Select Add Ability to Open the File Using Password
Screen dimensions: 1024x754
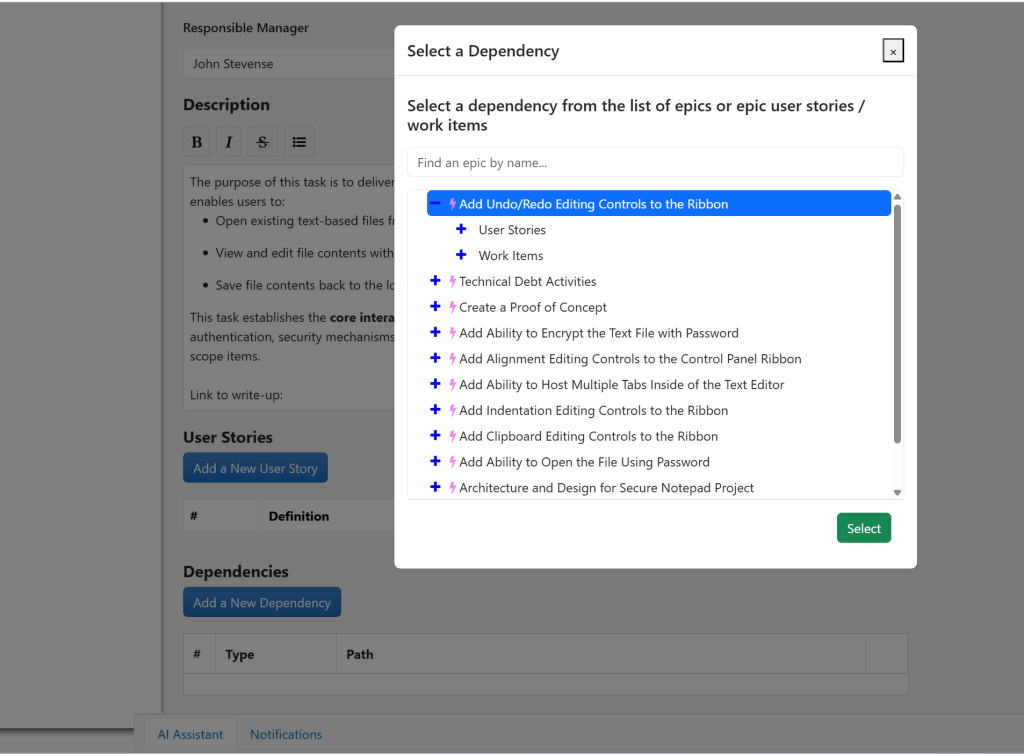(584, 462)
